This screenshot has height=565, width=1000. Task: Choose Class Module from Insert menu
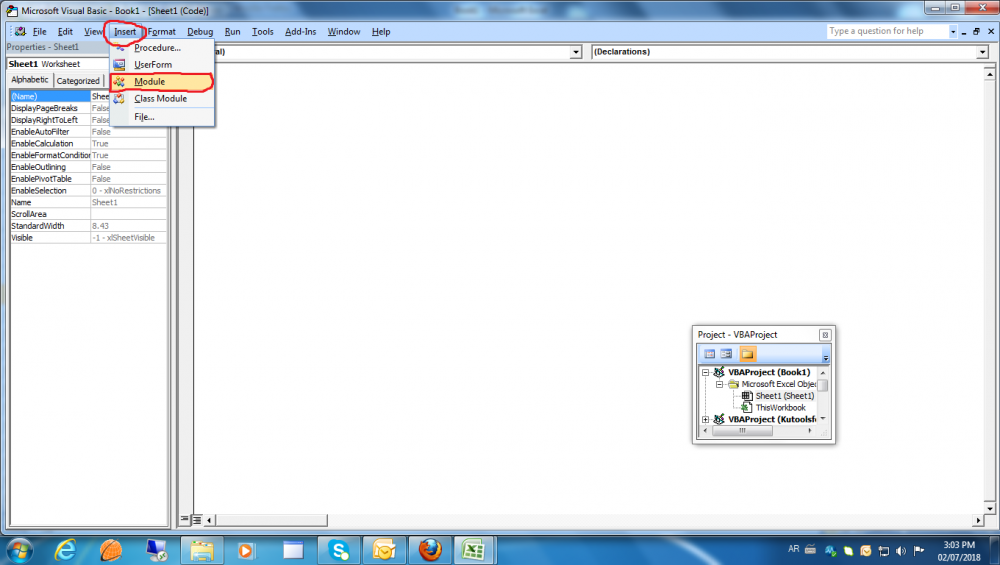[x=161, y=99]
